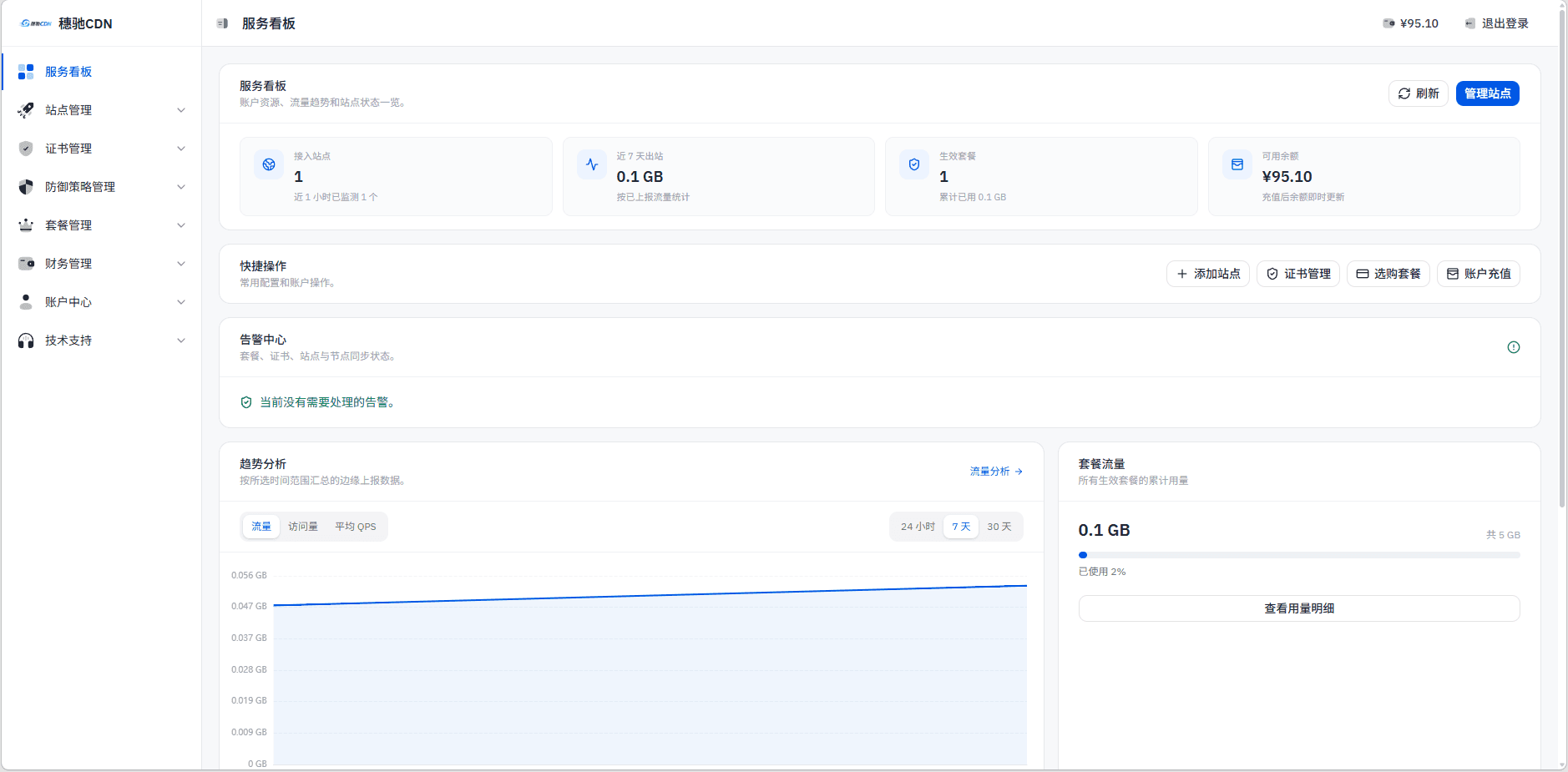This screenshot has width=1568, height=772.
Task: Open 站点管理 sidebar menu item
Action: tap(102, 110)
